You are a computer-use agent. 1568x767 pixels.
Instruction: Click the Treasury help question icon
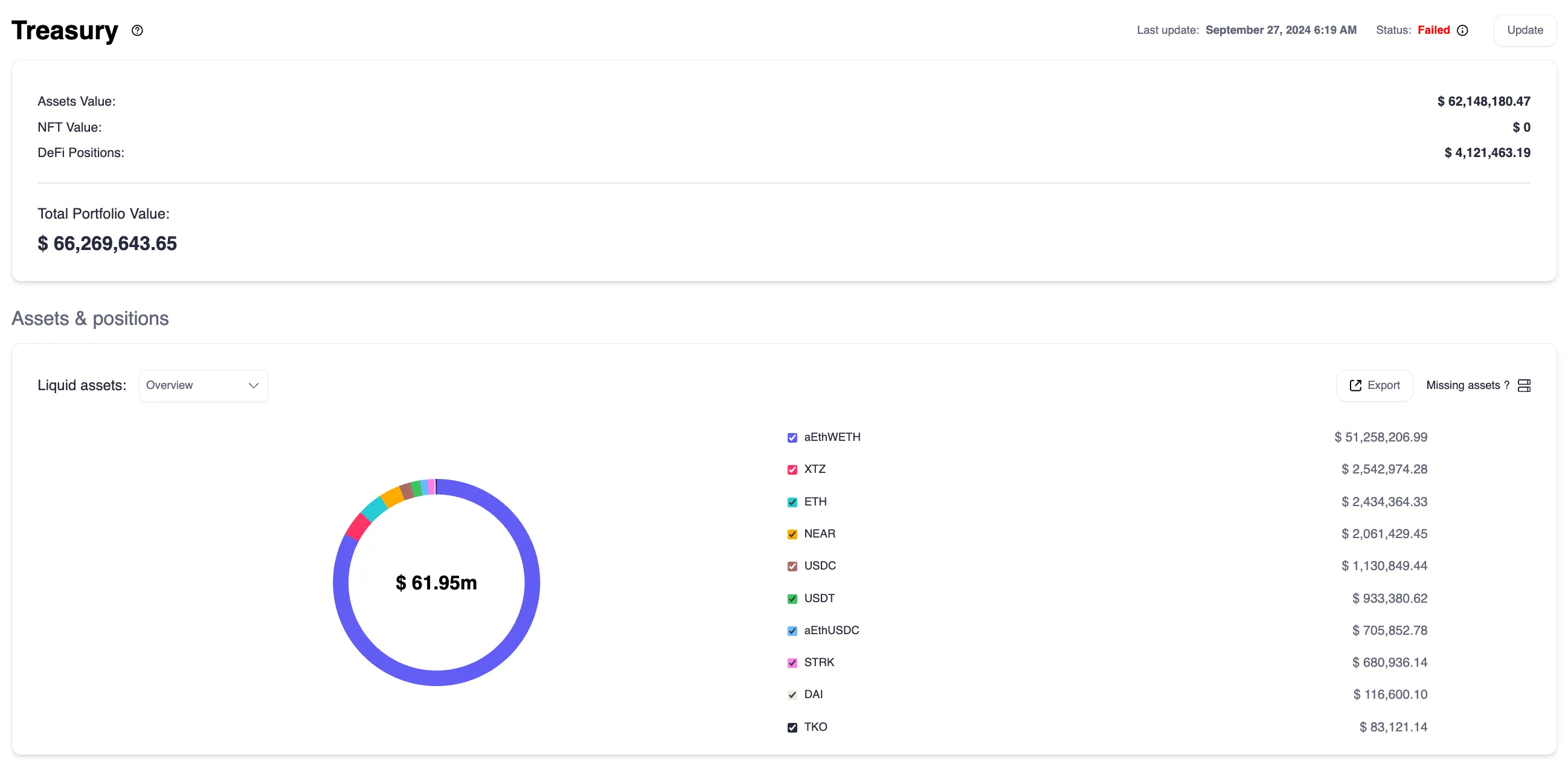coord(137,30)
